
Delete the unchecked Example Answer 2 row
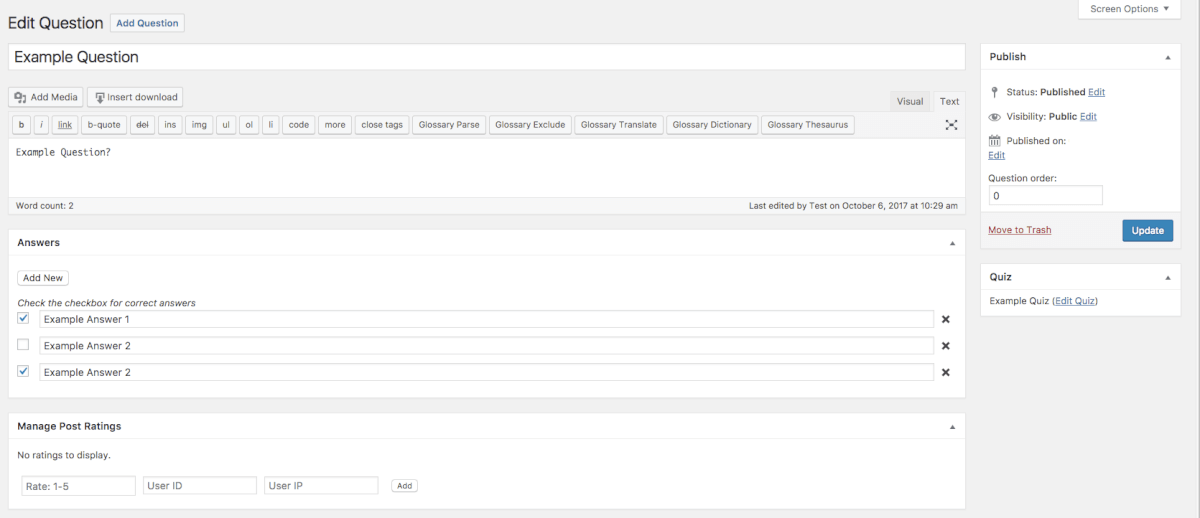945,346
